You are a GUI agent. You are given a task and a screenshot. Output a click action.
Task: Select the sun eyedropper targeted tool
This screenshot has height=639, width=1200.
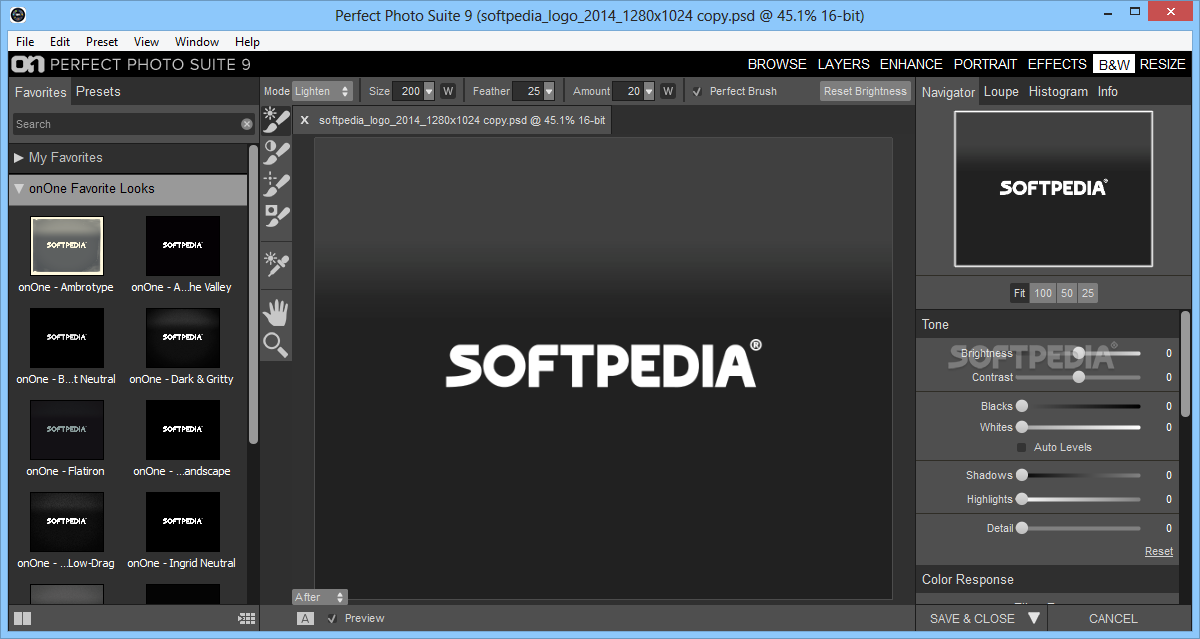[x=276, y=263]
